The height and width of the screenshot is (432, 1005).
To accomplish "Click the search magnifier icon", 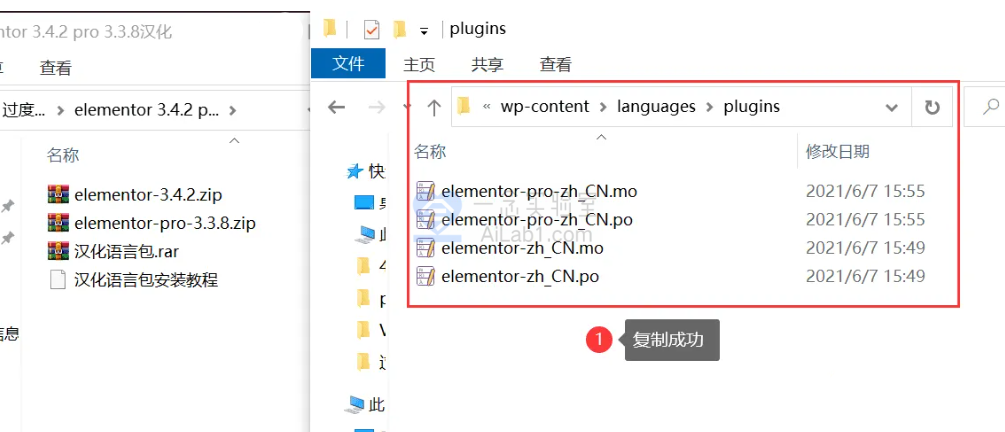I will pos(991,106).
